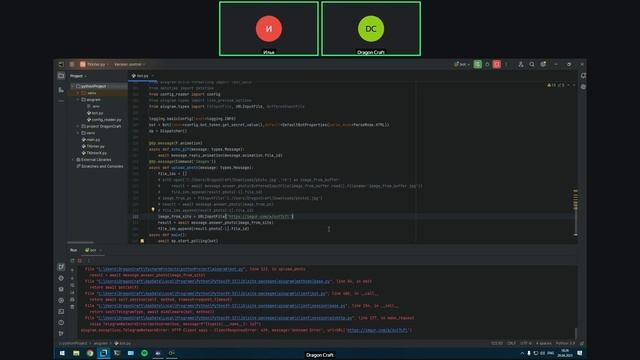This screenshot has height=360, width=640.
Task: Click the green Rerun button in top toolbar
Action: coord(478,64)
